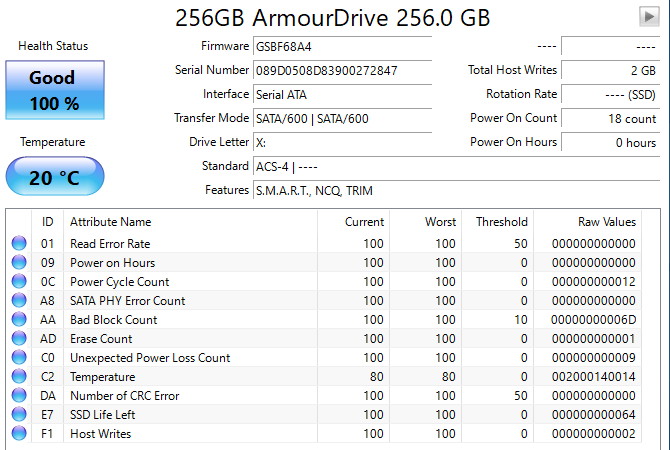Click the Good 100 % health status box

55,90
